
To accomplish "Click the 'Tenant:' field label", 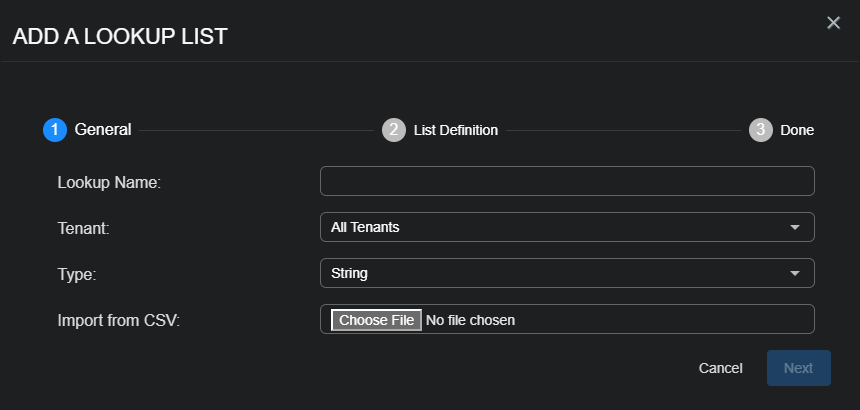I will [83, 228].
